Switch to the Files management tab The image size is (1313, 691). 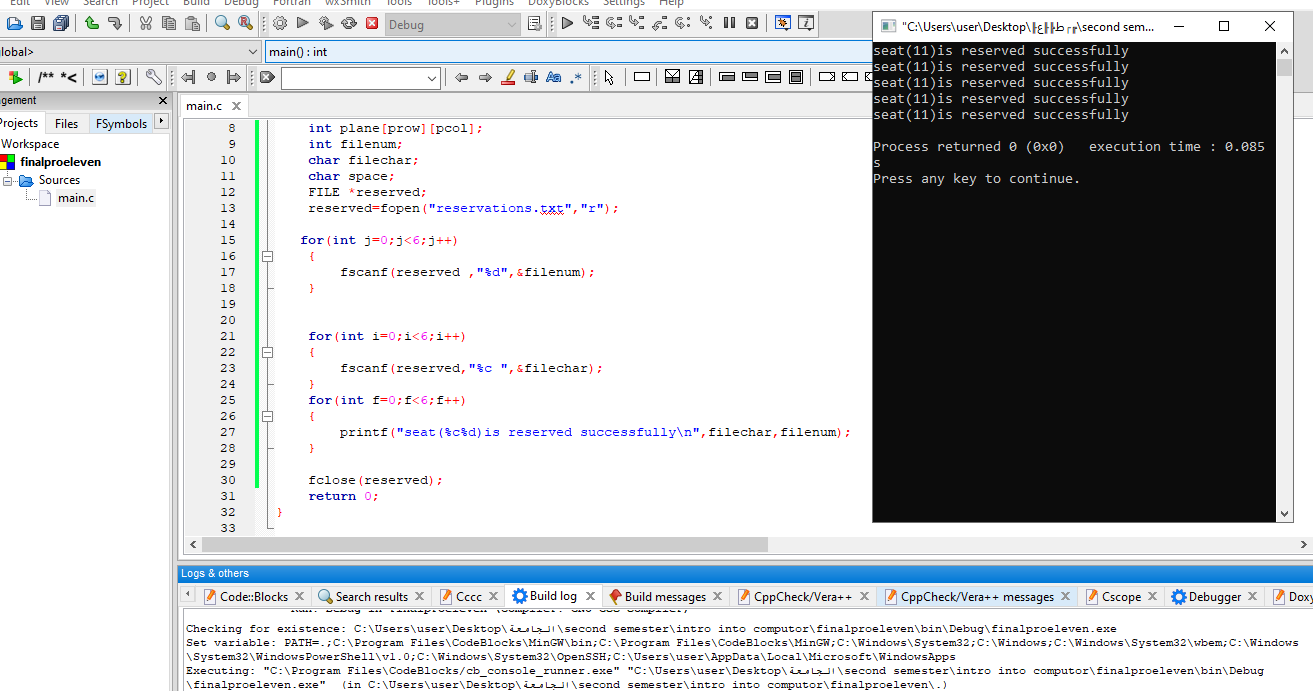[66, 124]
